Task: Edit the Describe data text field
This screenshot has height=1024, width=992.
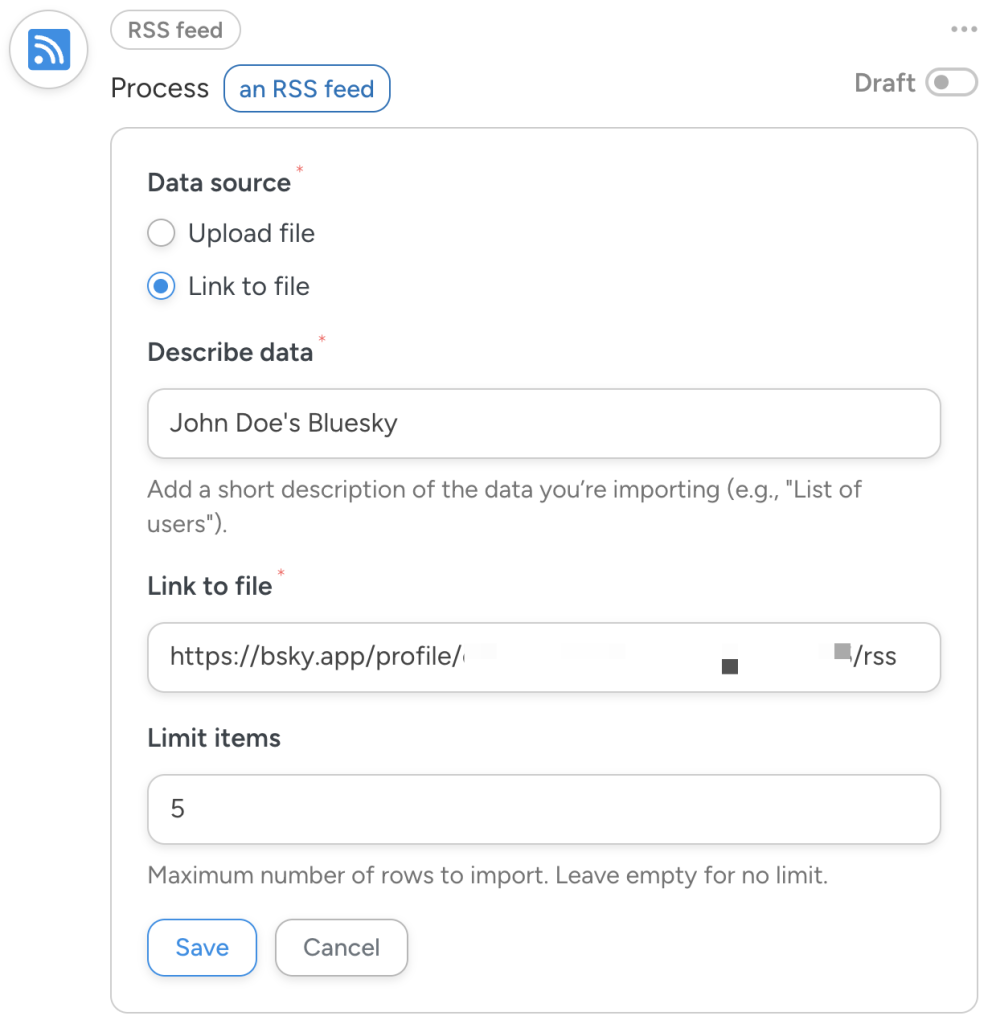Action: 544,423
